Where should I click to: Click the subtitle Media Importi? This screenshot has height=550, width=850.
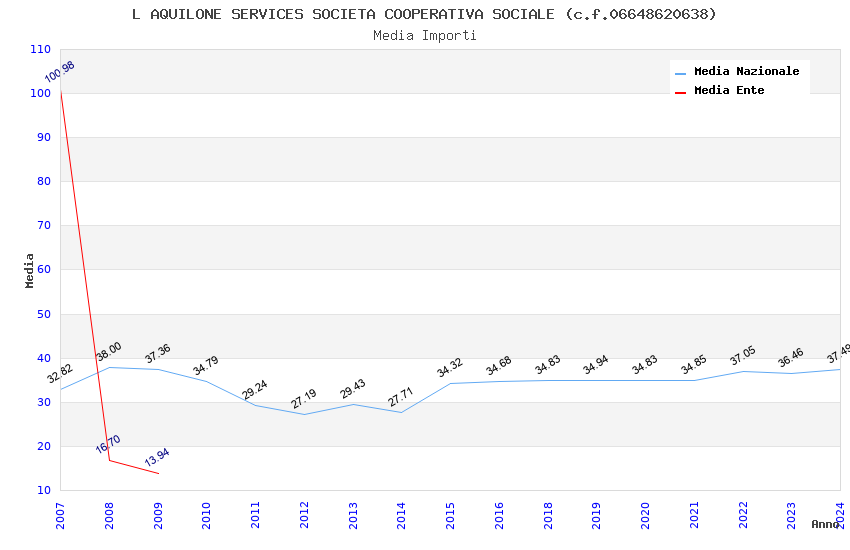coord(424,36)
